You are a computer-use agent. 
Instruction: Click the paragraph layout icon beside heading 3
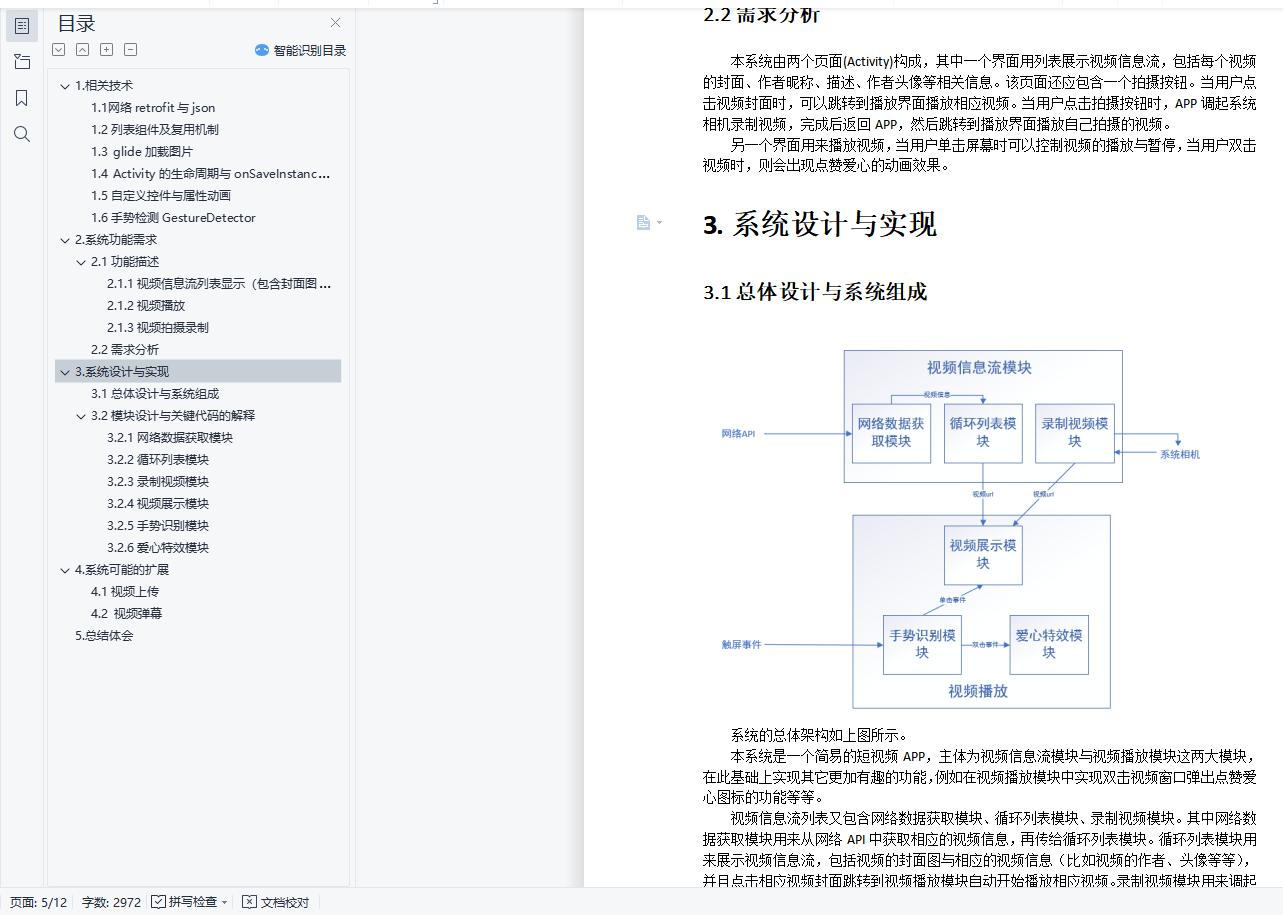tap(643, 222)
